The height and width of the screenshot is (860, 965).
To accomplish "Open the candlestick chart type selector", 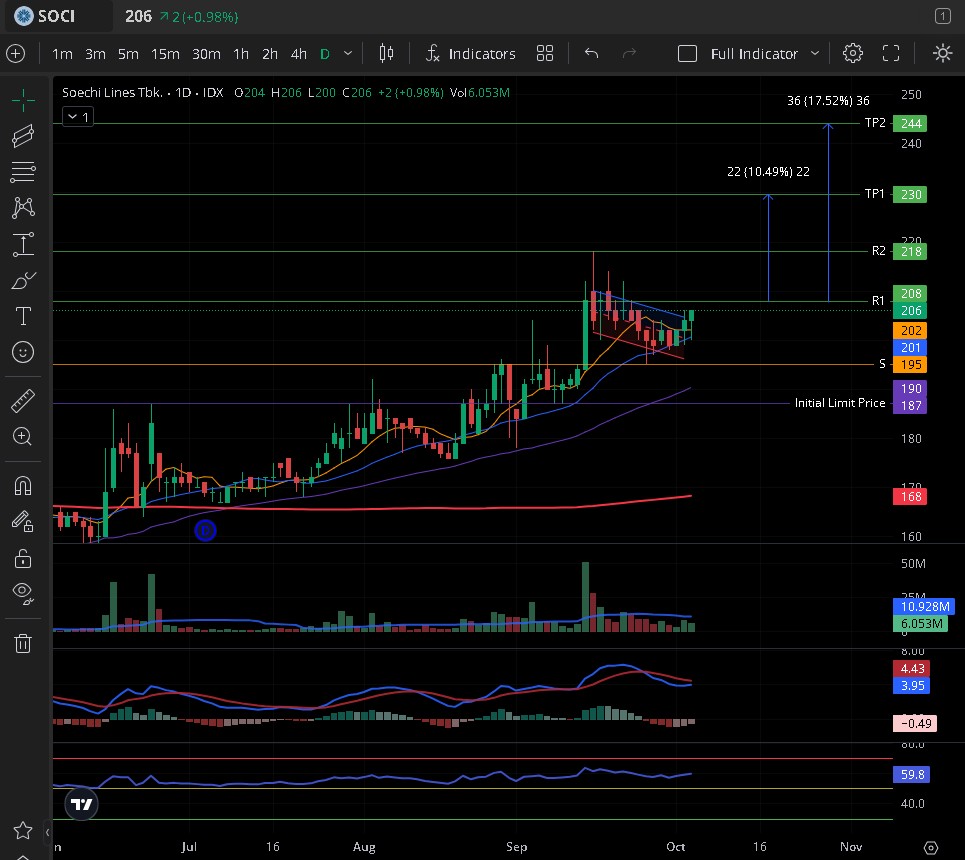I will (x=386, y=54).
